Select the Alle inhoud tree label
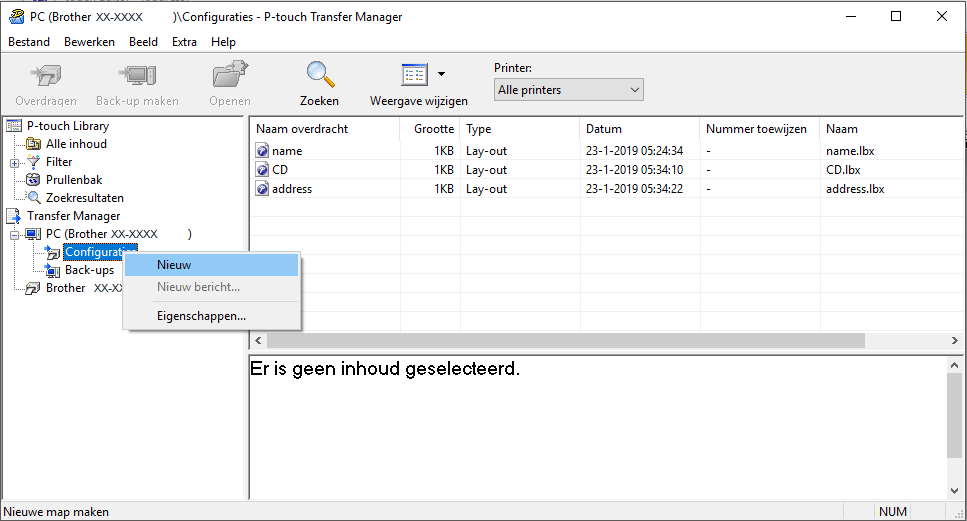Screen dimensions: 967x521 [76, 144]
